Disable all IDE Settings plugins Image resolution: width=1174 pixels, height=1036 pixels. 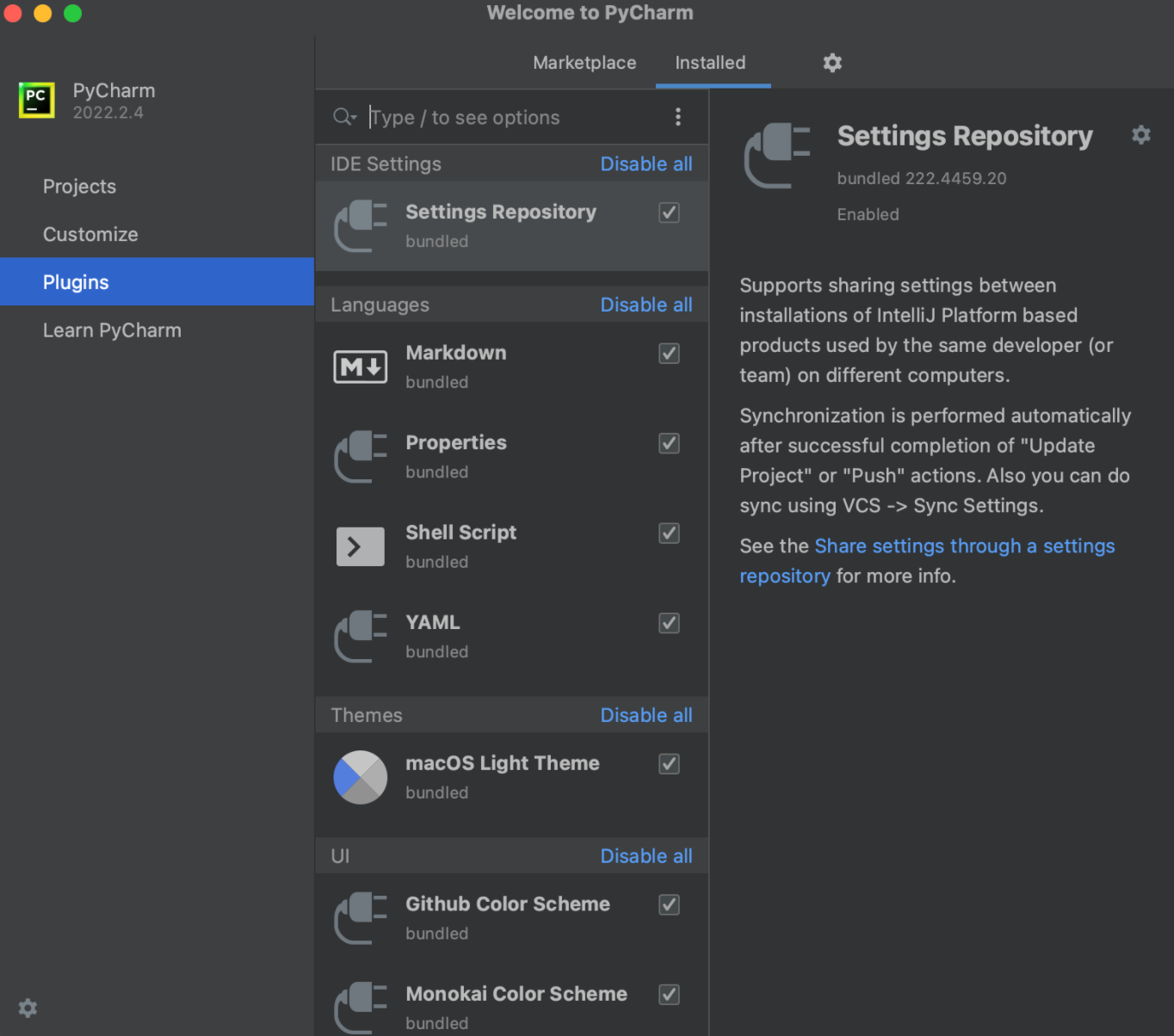coord(646,163)
